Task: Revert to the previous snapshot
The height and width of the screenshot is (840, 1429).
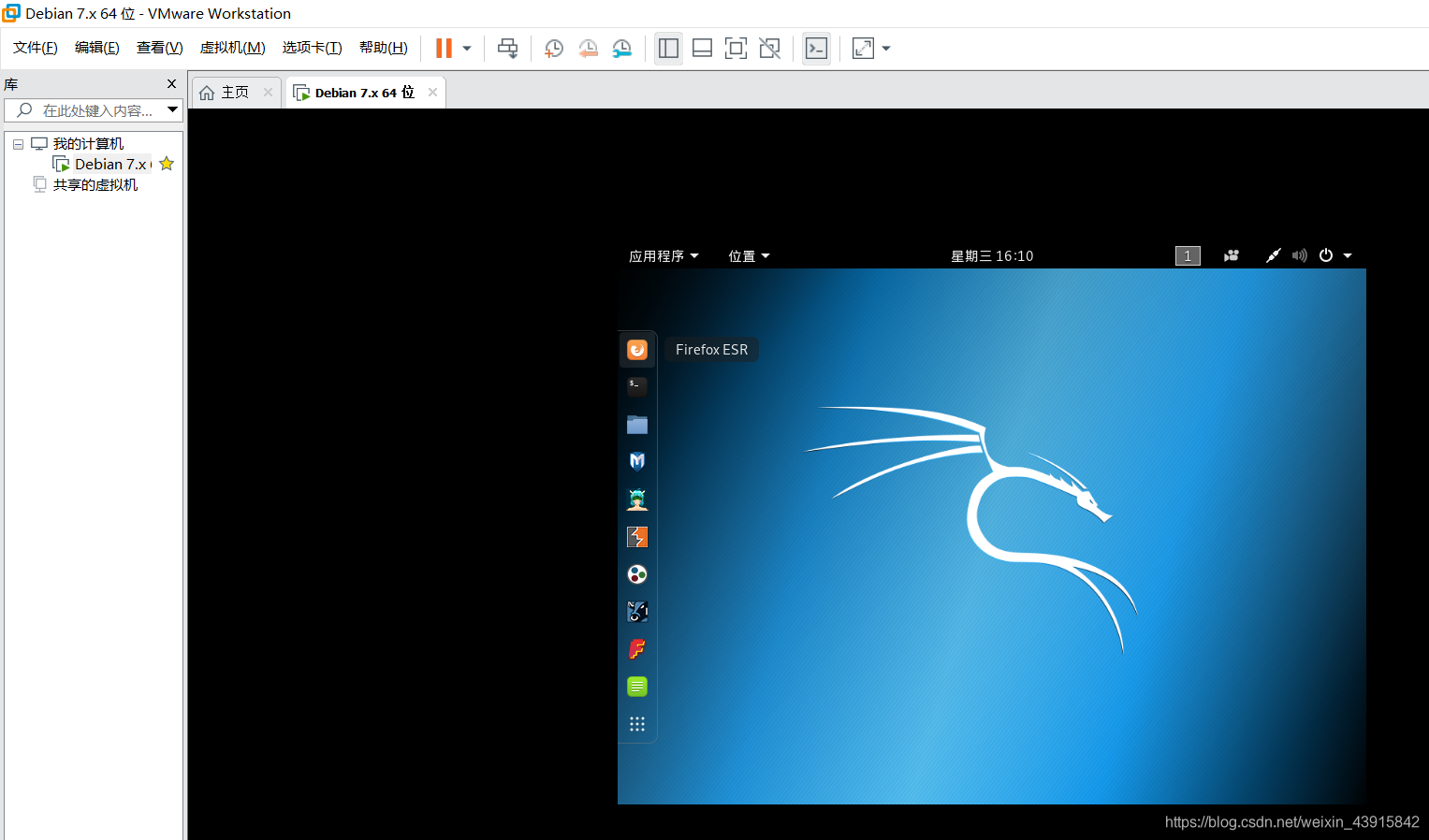Action: pos(588,49)
